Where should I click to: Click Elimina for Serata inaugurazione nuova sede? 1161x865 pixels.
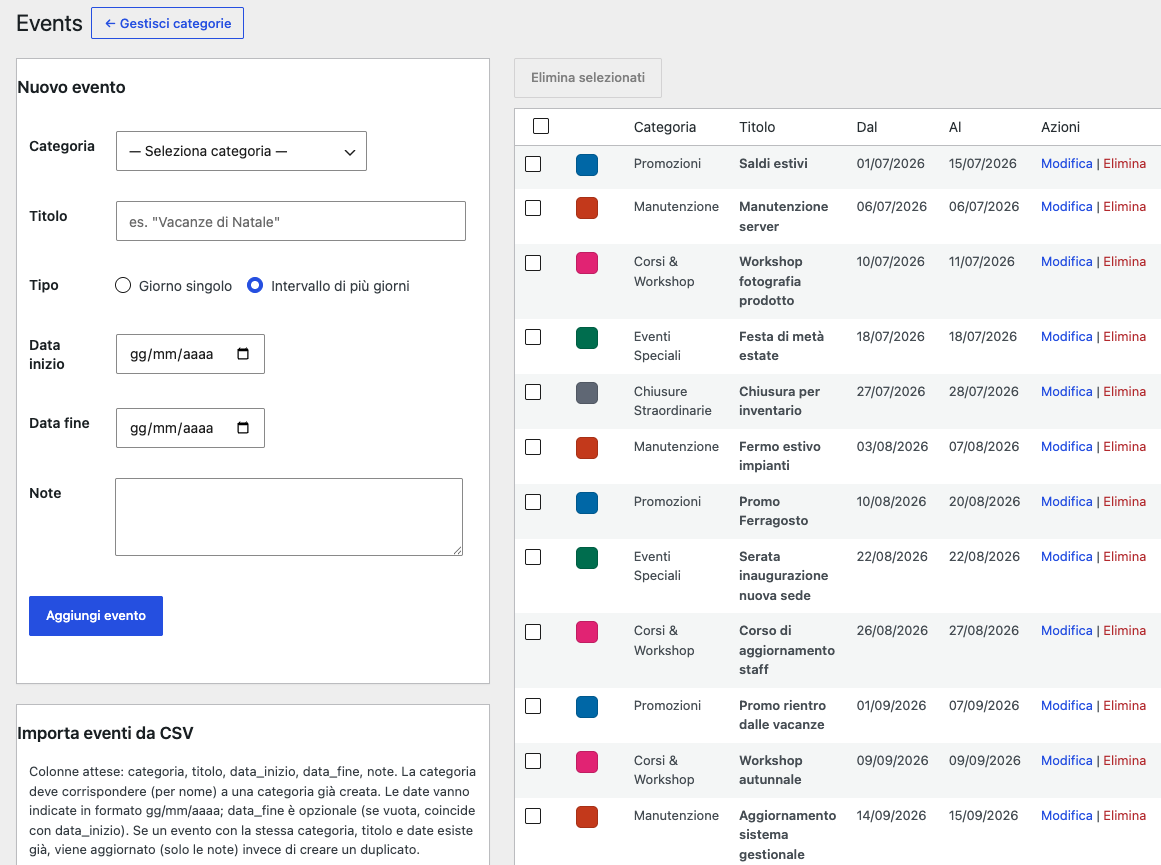tap(1124, 556)
